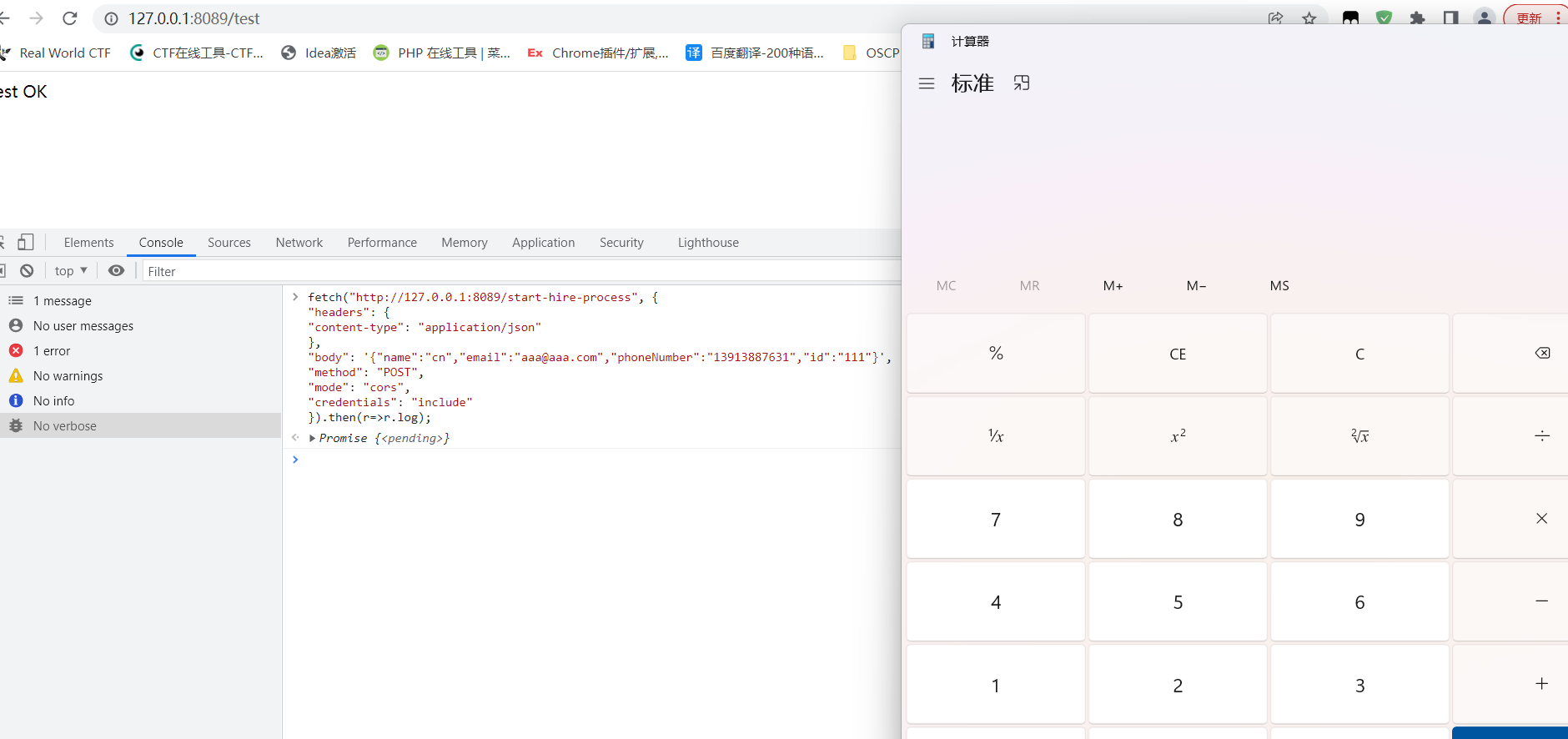This screenshot has height=739, width=1568.
Task: Open calculator navigation hamburger menu
Action: point(927,83)
